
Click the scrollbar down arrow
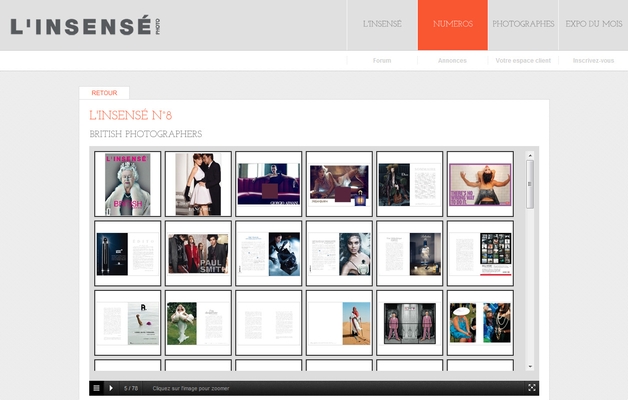530,366
